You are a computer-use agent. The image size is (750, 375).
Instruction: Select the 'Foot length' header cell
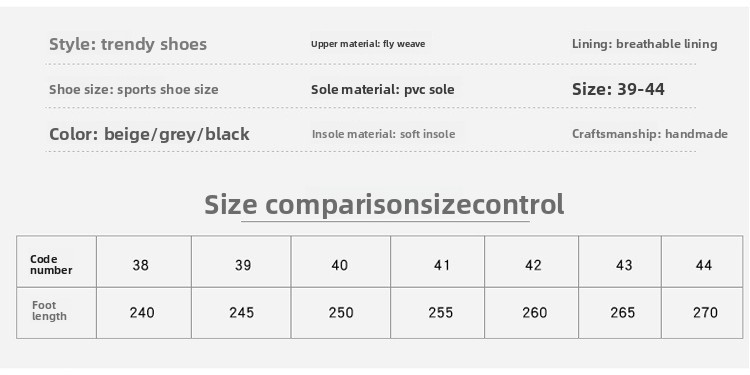pos(56,313)
